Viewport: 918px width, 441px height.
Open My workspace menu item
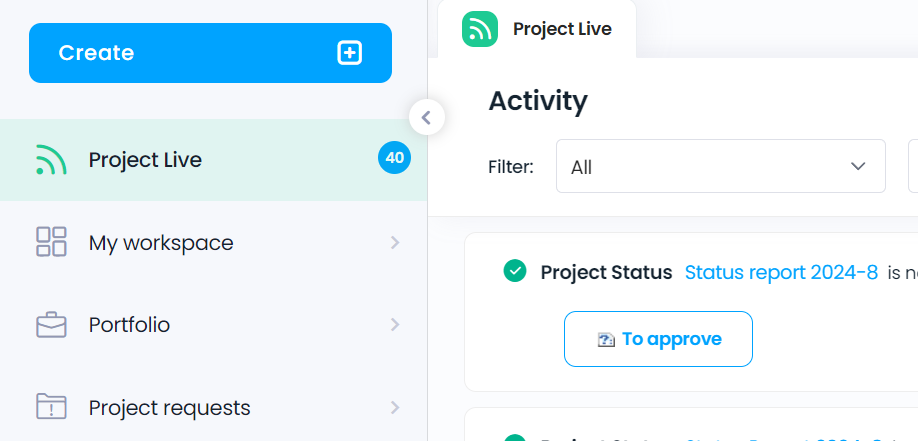(214, 242)
